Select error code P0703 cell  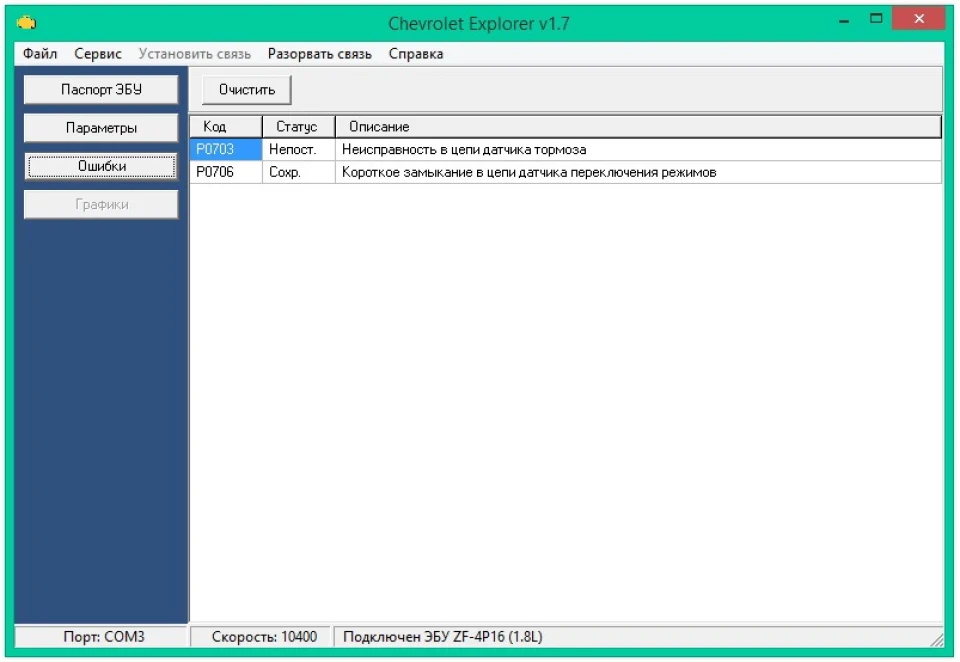(x=226, y=149)
